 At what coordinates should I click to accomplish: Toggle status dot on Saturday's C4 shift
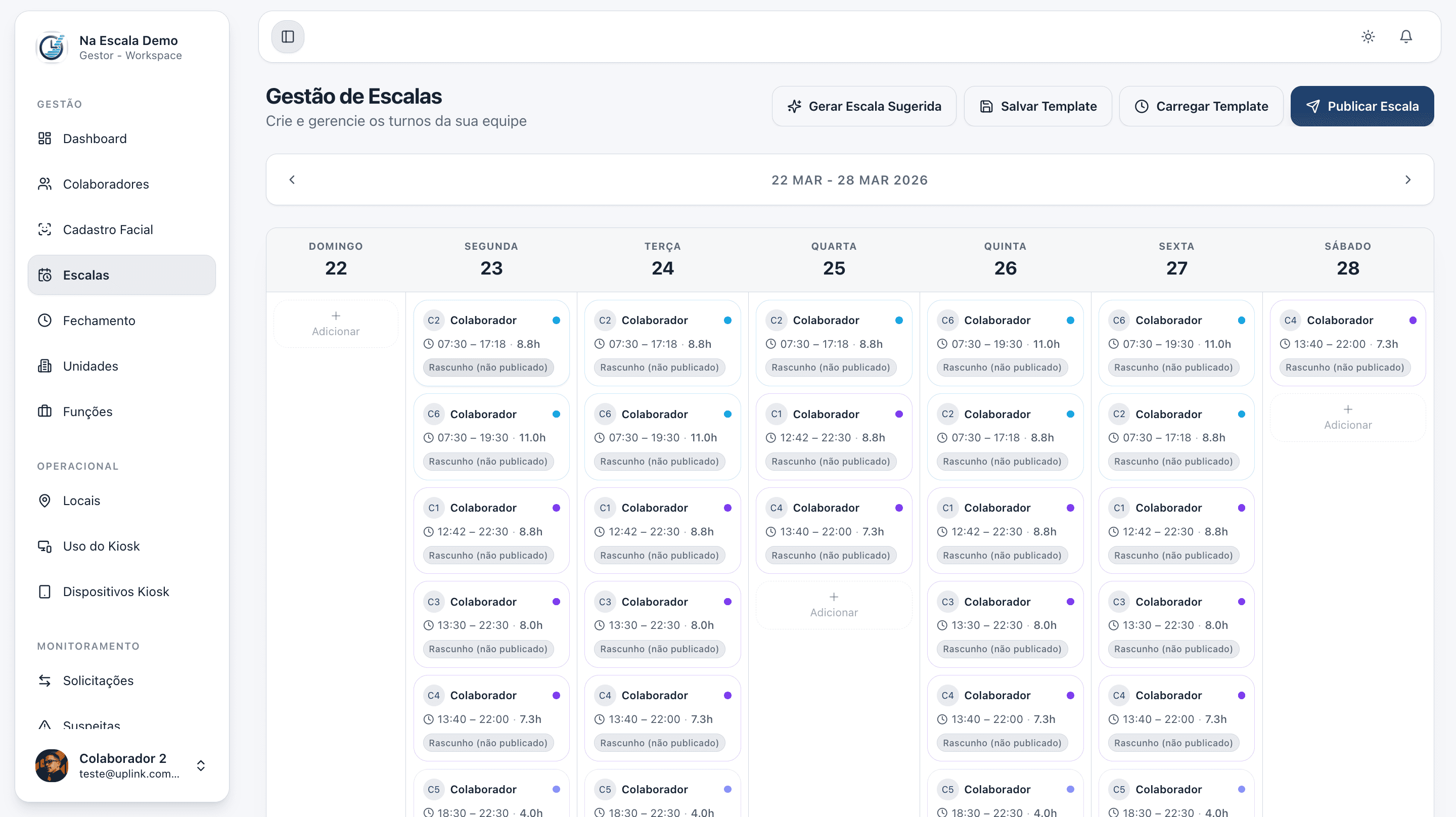coord(1413,320)
